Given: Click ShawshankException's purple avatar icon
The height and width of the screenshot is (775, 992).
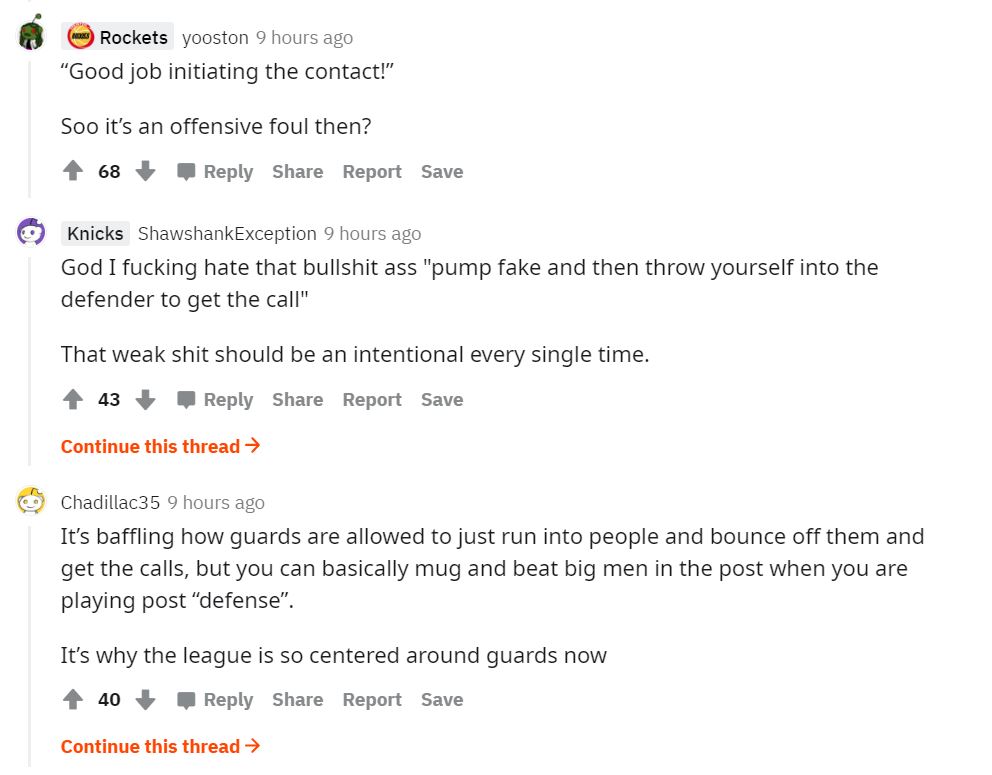Looking at the screenshot, I should pos(31,233).
